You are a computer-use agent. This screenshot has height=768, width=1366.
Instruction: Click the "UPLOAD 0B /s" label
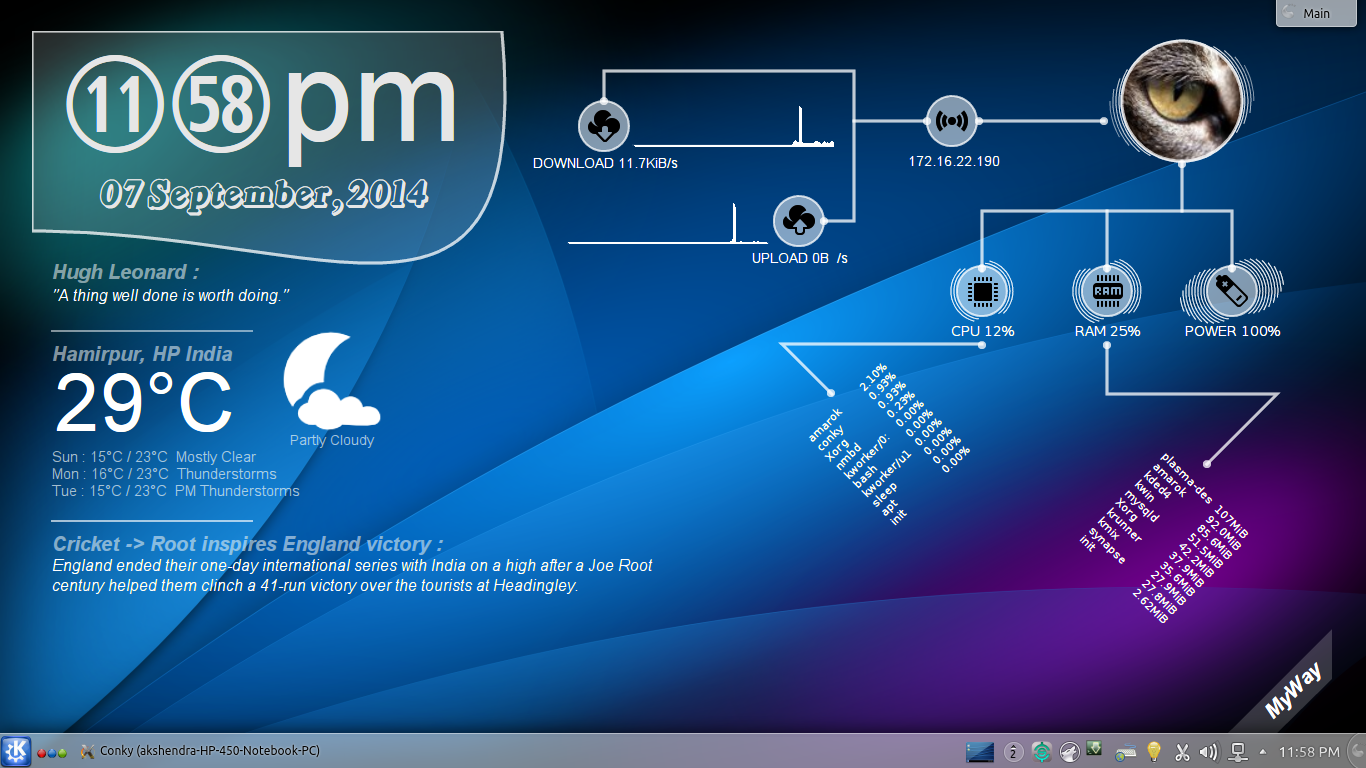click(x=800, y=258)
